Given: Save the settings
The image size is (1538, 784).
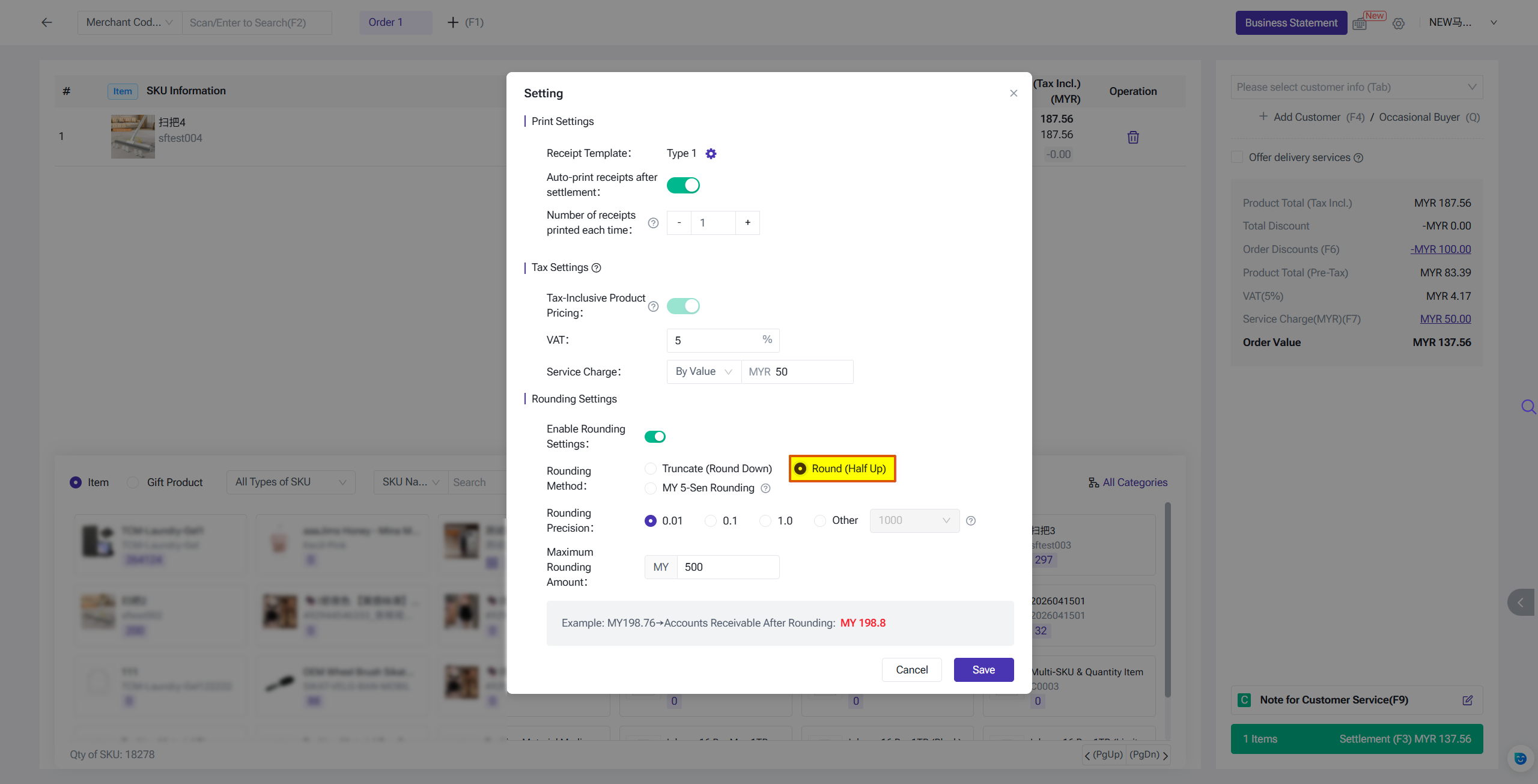Looking at the screenshot, I should pyautogui.click(x=983, y=670).
